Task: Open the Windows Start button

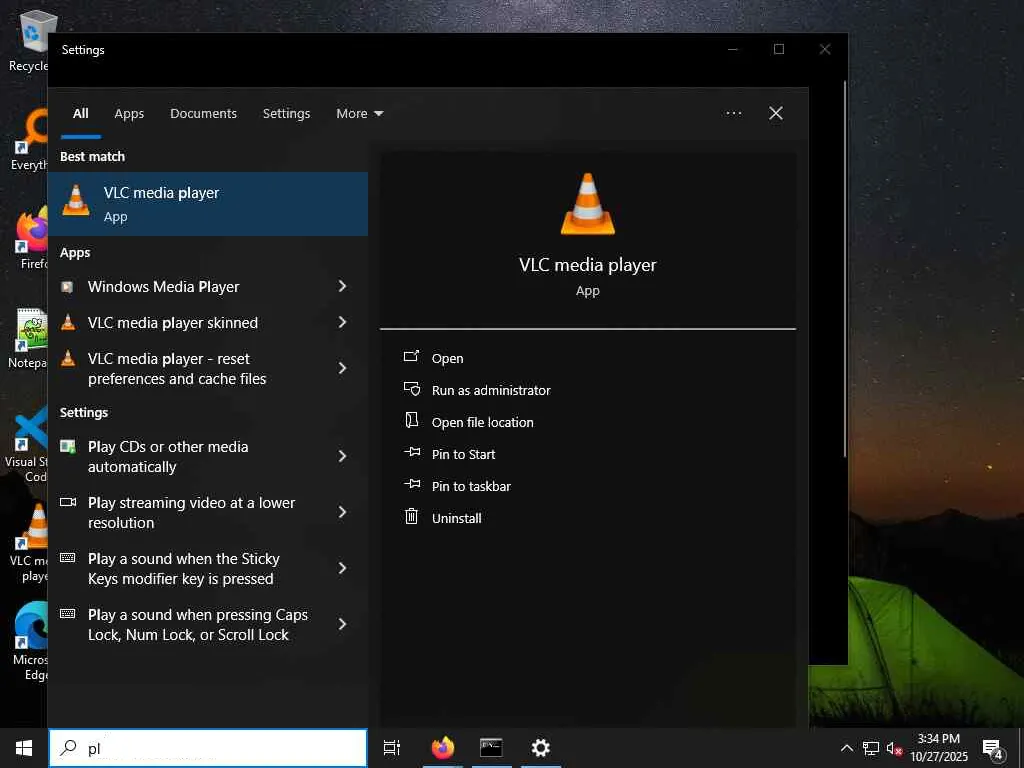Action: [x=24, y=748]
